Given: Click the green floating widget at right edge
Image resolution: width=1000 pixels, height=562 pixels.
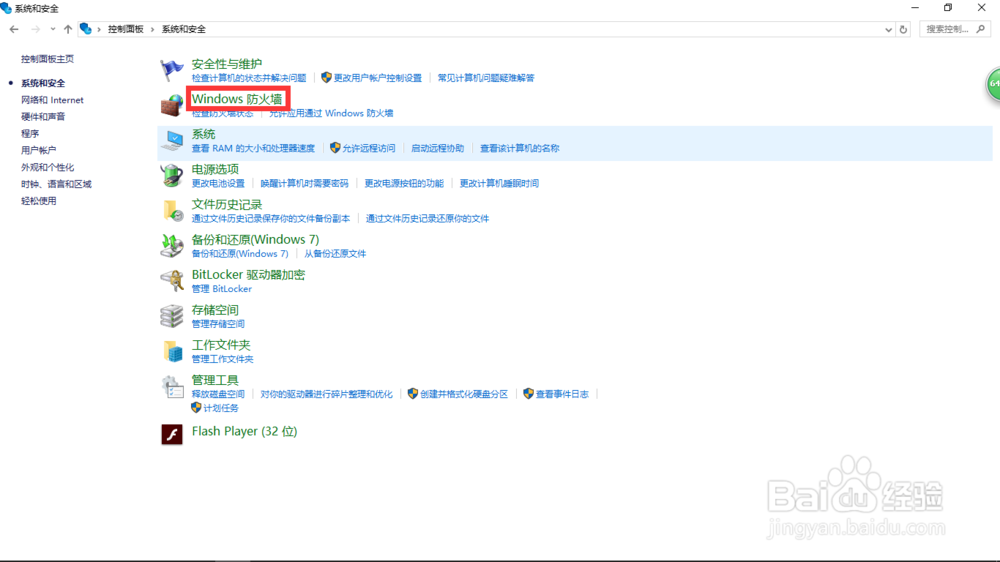Looking at the screenshot, I should pyautogui.click(x=993, y=84).
